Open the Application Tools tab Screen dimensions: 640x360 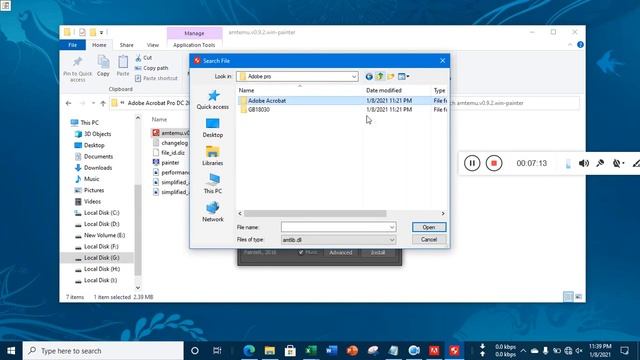tap(194, 45)
